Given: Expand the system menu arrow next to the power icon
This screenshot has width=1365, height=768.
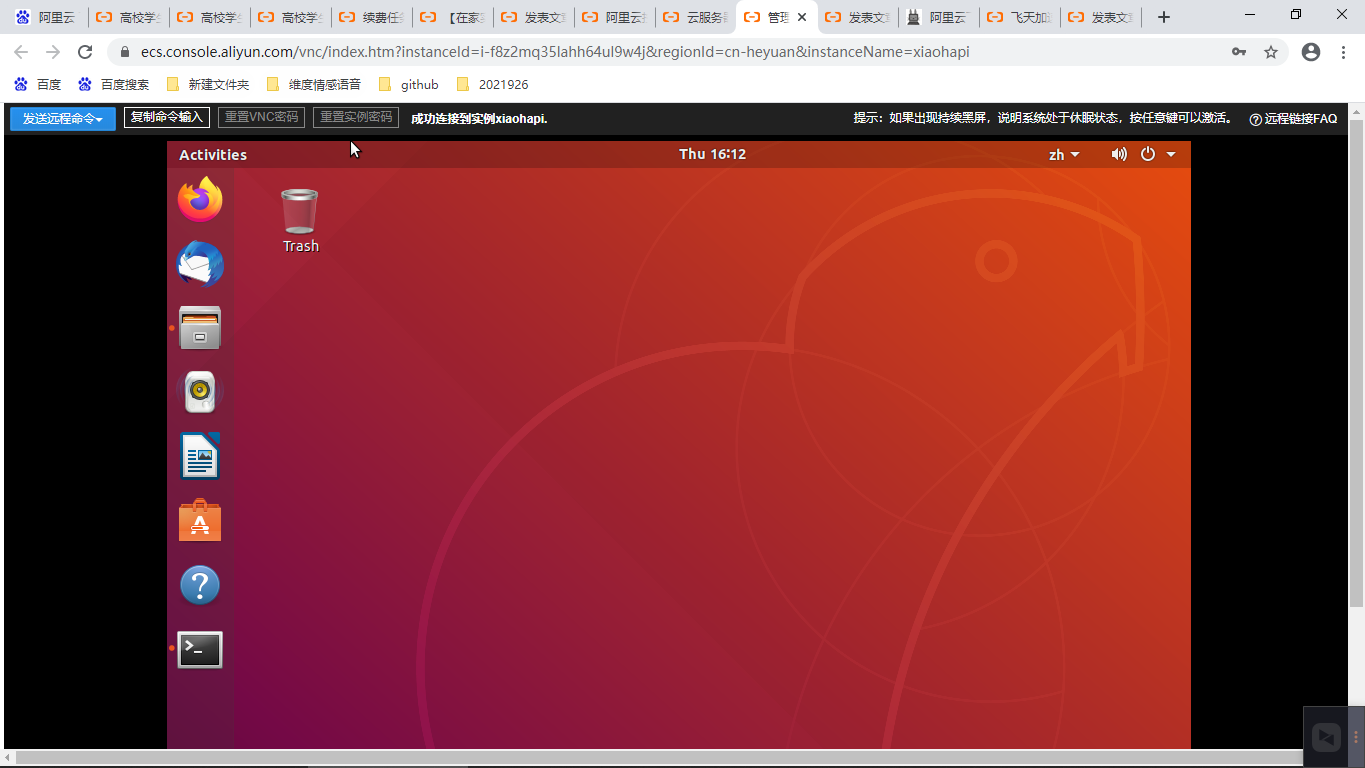Looking at the screenshot, I should coord(1171,154).
